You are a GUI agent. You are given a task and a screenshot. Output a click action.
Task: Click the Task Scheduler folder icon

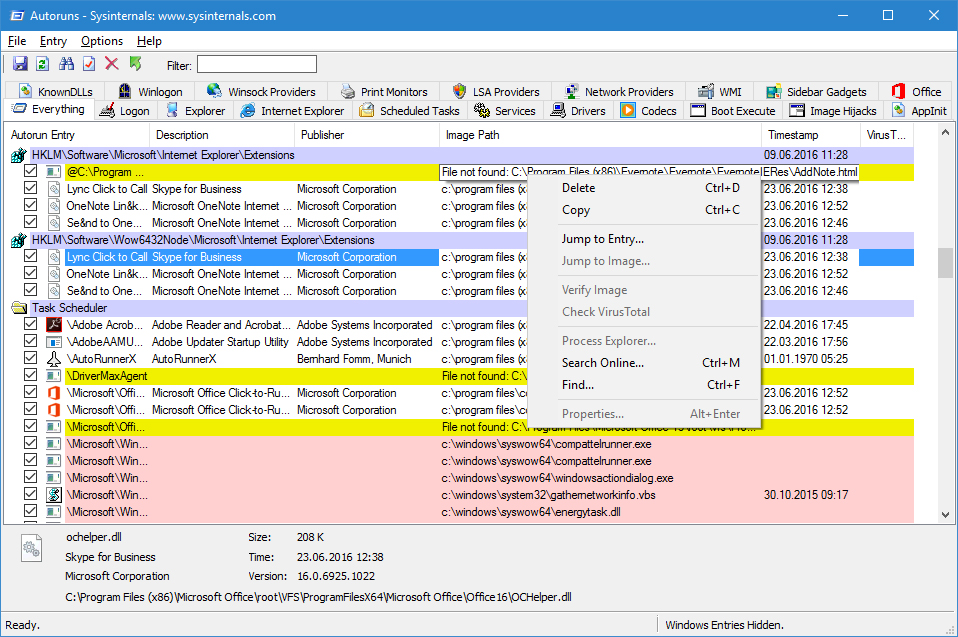click(18, 308)
